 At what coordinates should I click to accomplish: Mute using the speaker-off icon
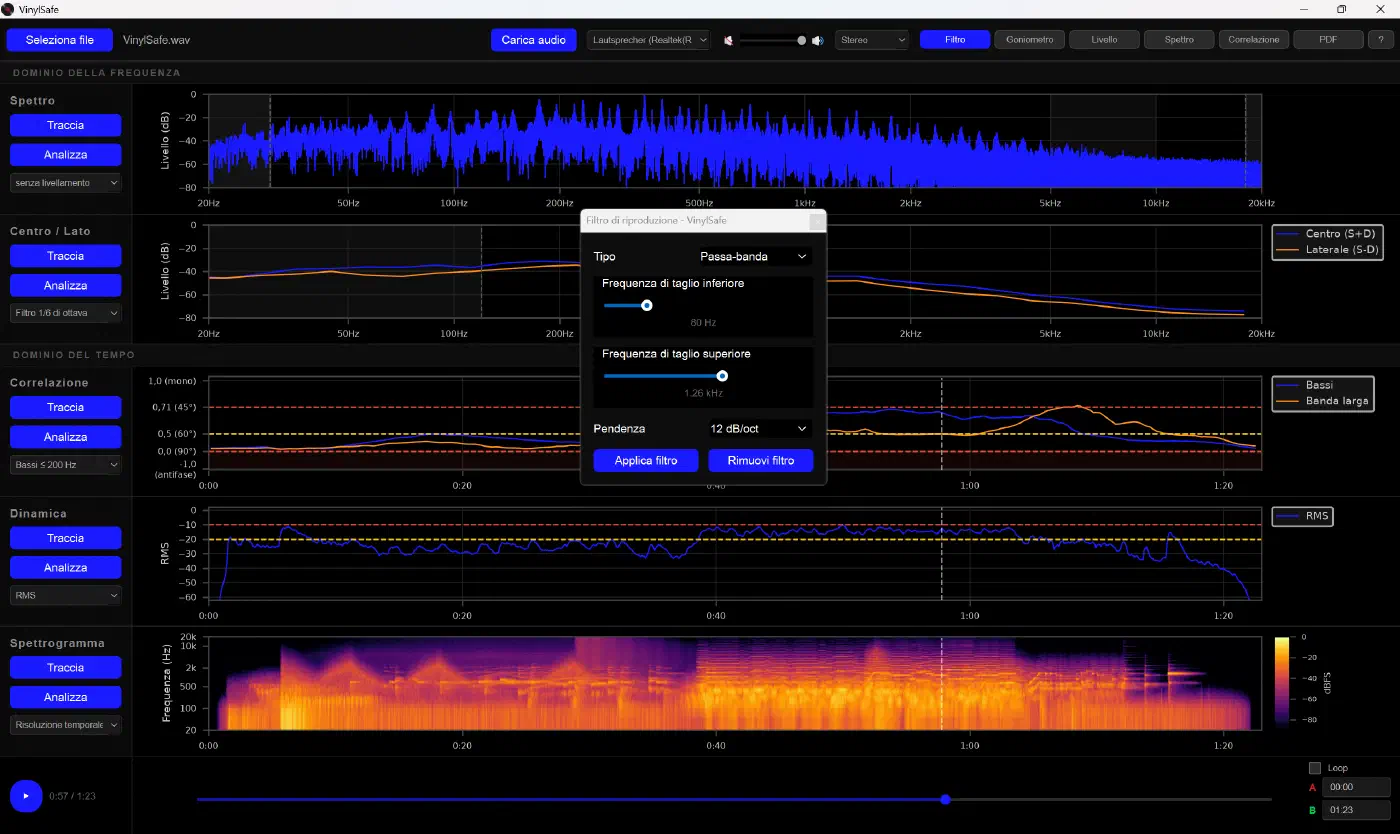tap(729, 40)
